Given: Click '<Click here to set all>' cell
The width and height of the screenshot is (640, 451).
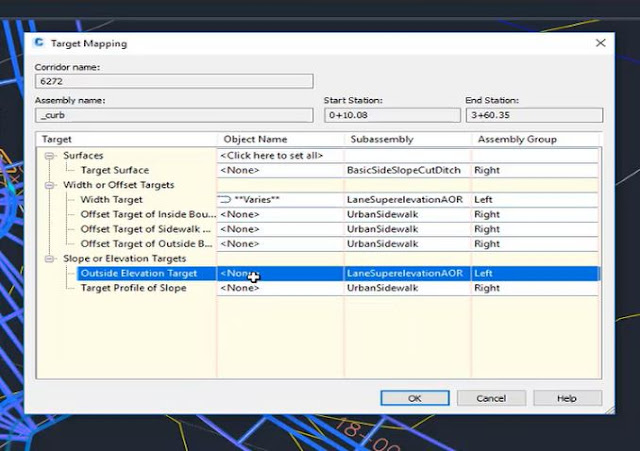Looking at the screenshot, I should tap(280, 156).
